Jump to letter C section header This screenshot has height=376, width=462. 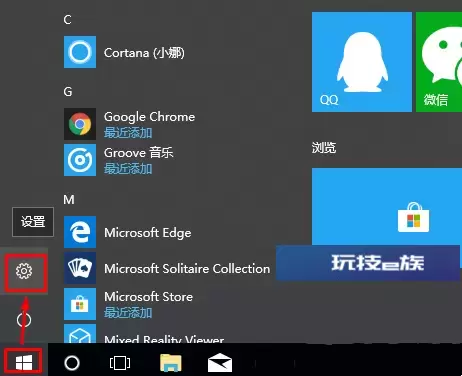[x=67, y=20]
